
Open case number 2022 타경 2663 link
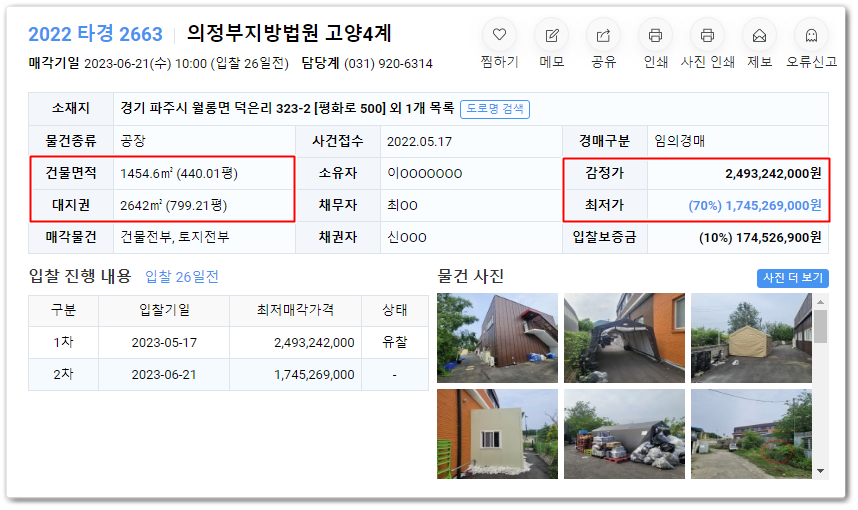click(x=95, y=34)
